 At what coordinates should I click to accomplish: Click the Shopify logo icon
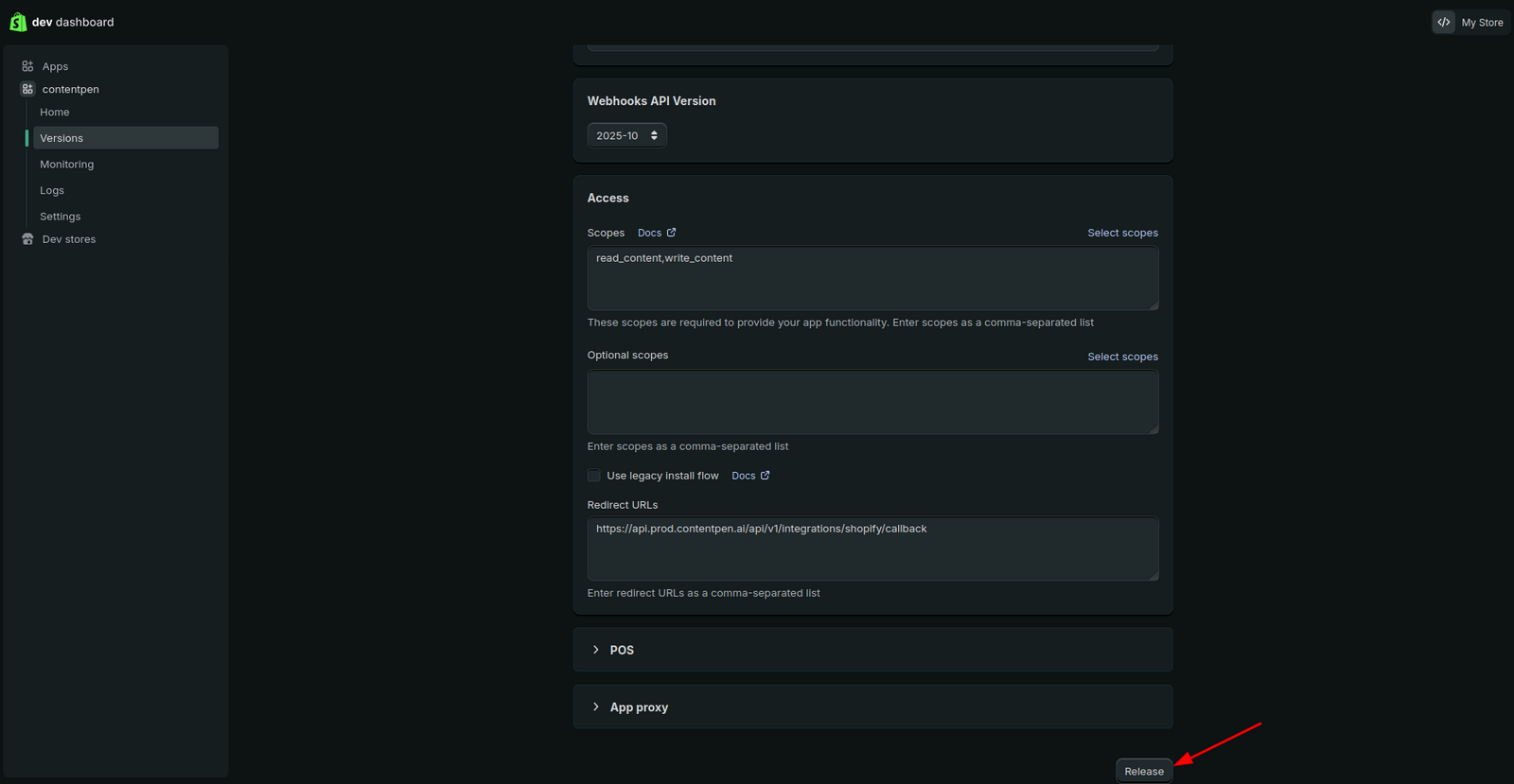pyautogui.click(x=18, y=22)
